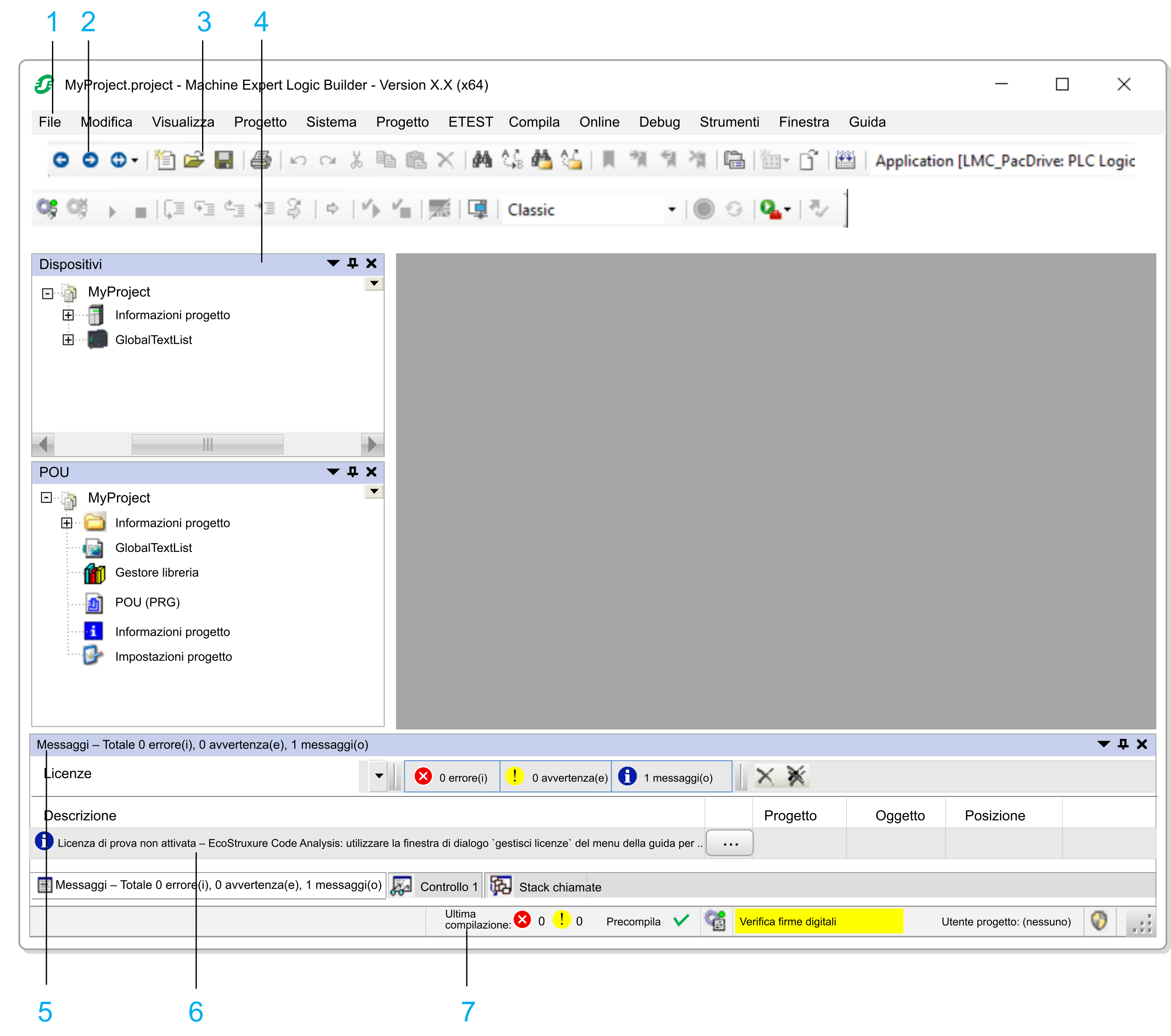
Task: Click the ellipsis button beside license message
Action: coord(729,844)
